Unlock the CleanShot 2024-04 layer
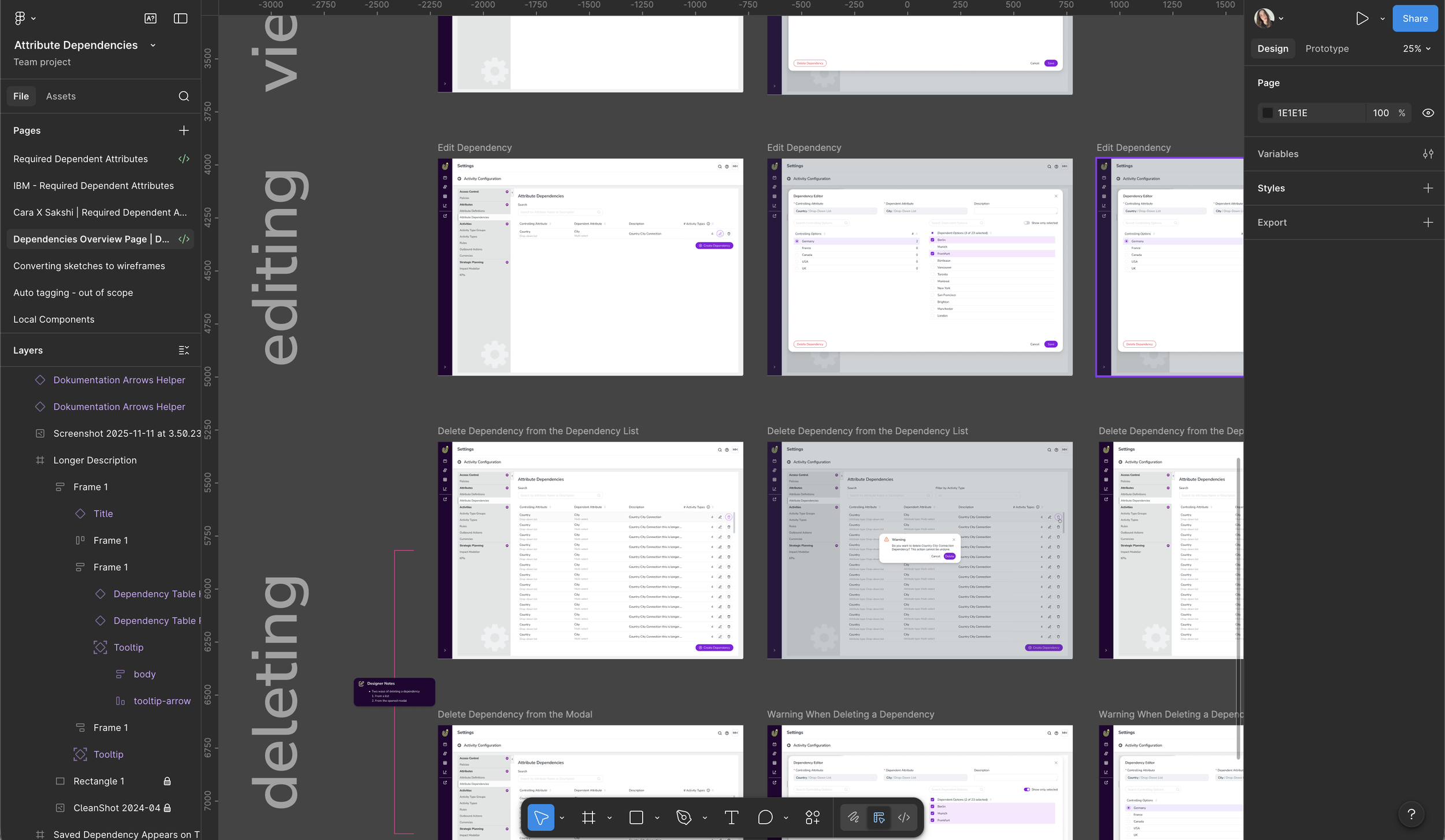Viewport: 1445px width, 840px height. (167, 808)
